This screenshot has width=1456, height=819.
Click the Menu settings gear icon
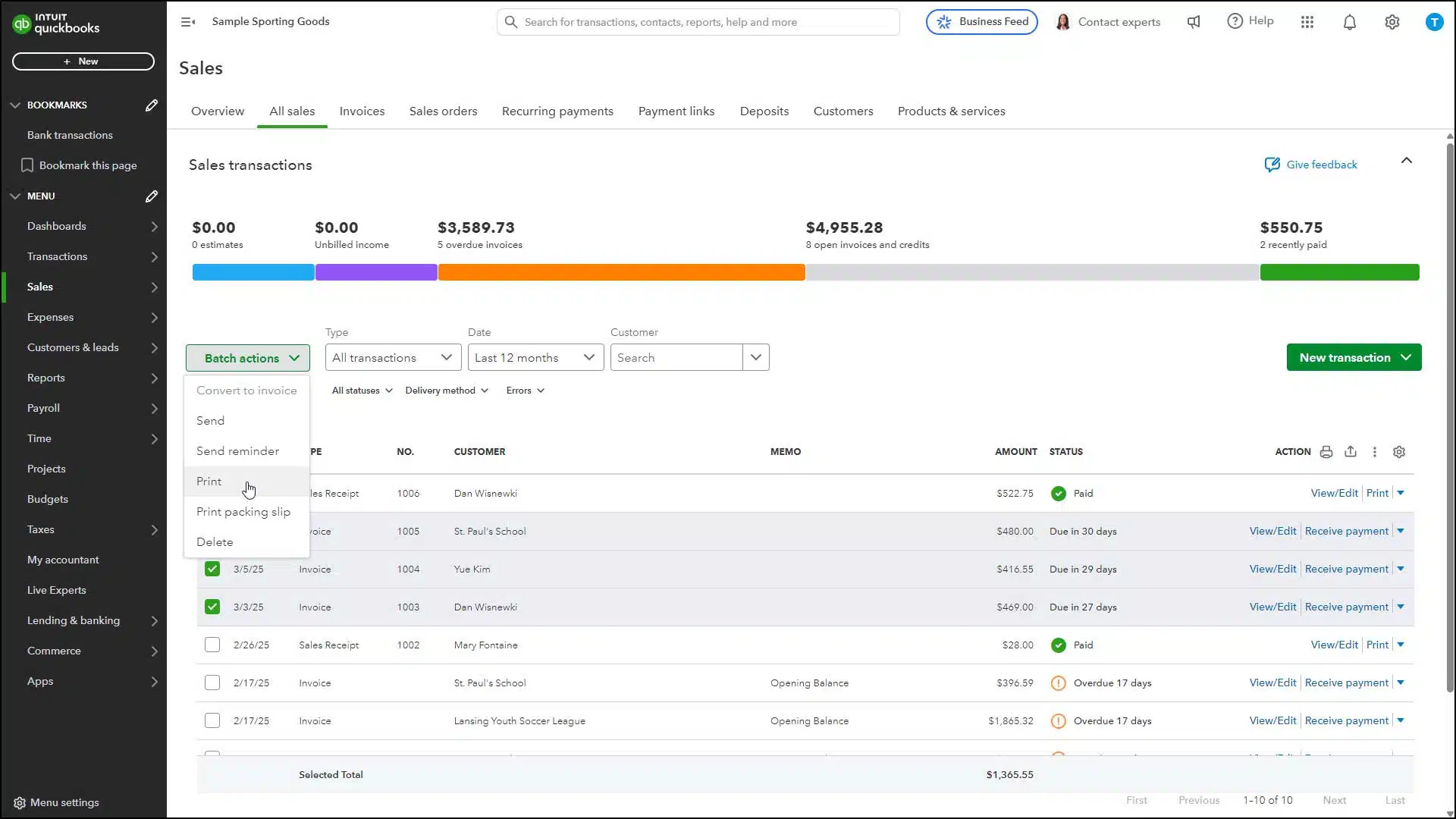click(20, 803)
